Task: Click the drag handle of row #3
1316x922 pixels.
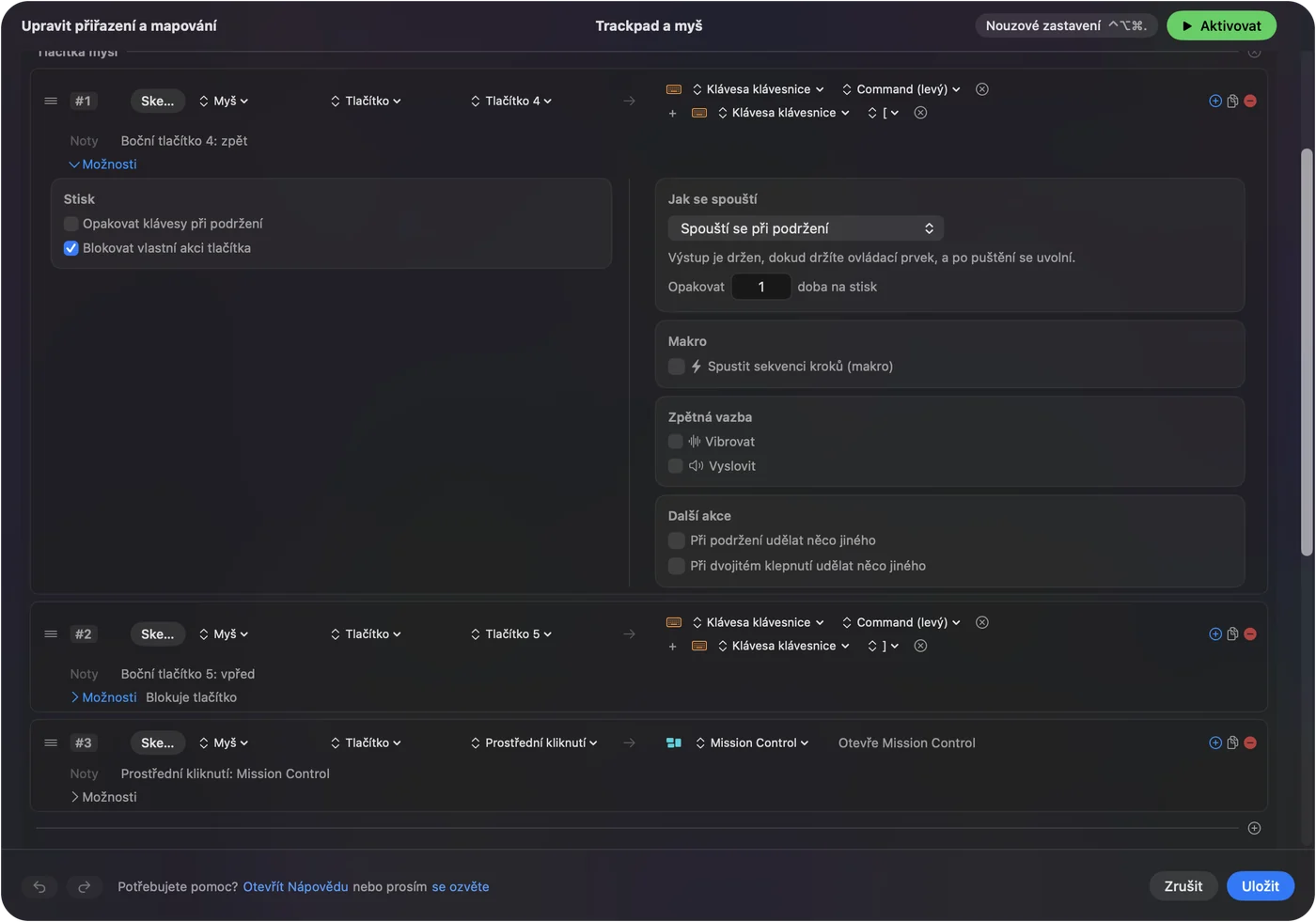Action: point(51,742)
